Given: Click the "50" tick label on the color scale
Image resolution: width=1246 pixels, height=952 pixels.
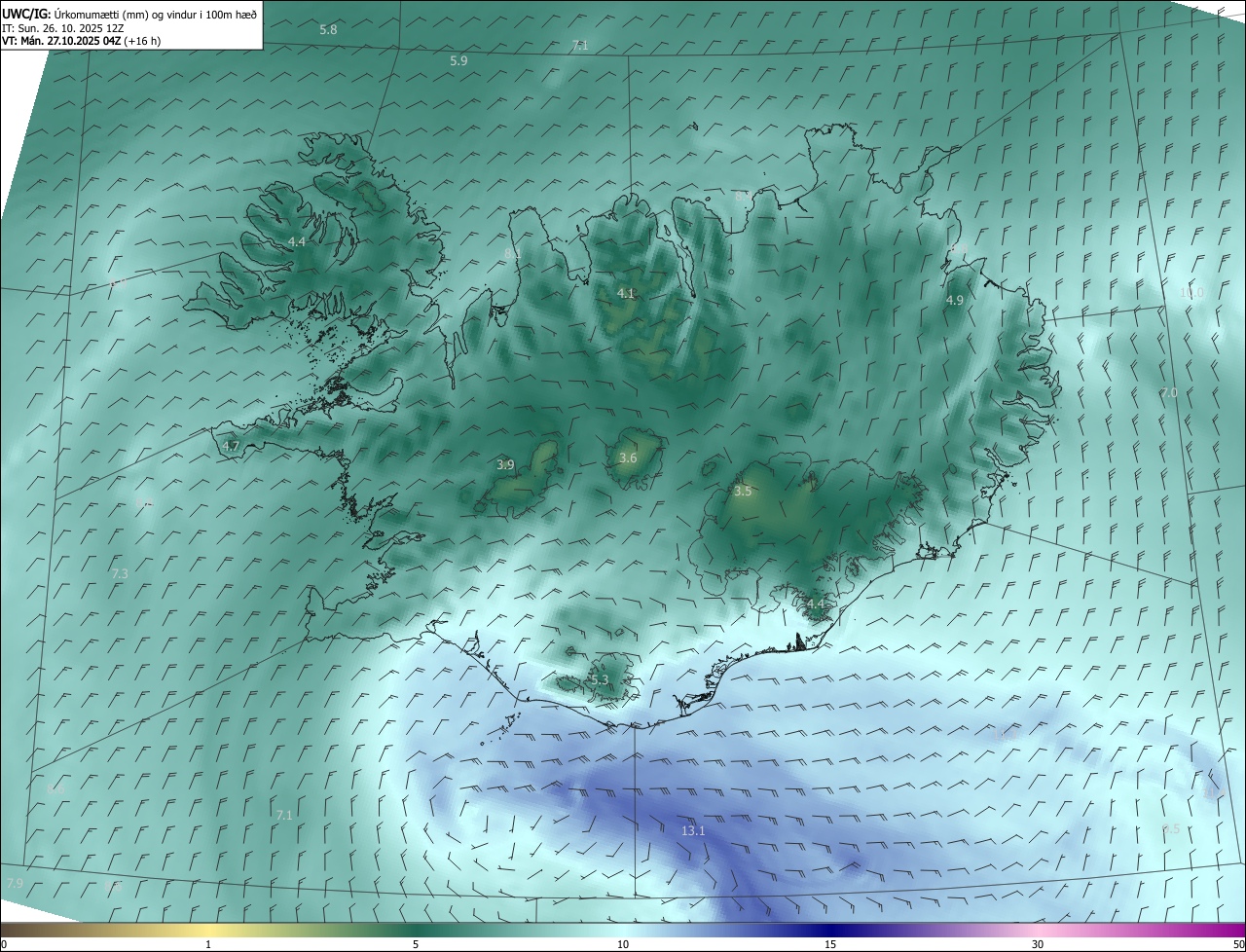Looking at the screenshot, I should point(1238,945).
